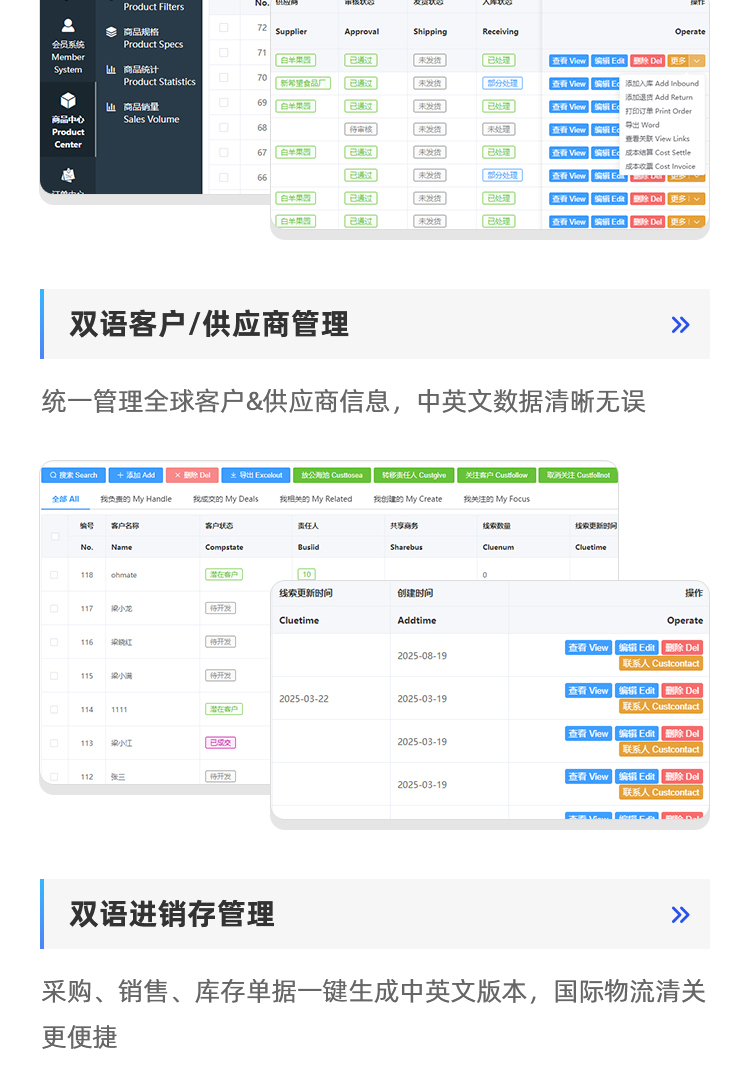Click the 转移责任人 Custgive button

point(413,475)
